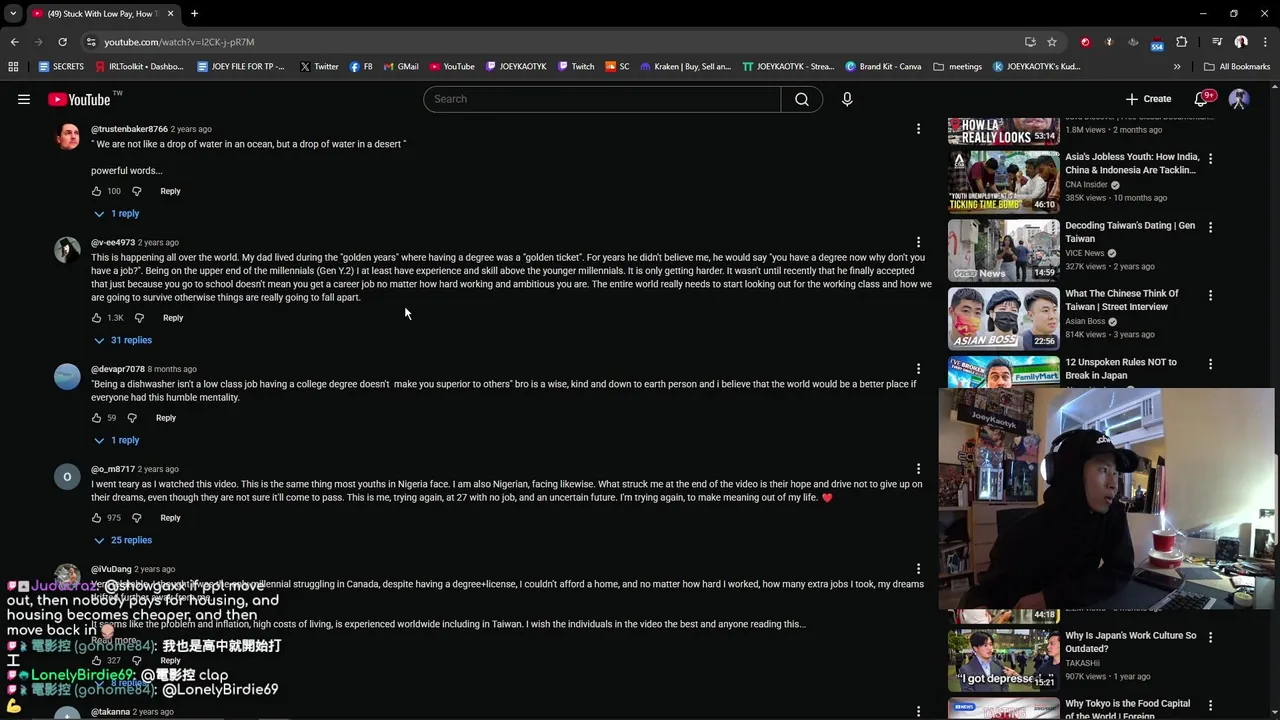Viewport: 1280px width, 720px height.
Task: Open options menu for @trustenbaker8766 comment
Action: [x=918, y=129]
